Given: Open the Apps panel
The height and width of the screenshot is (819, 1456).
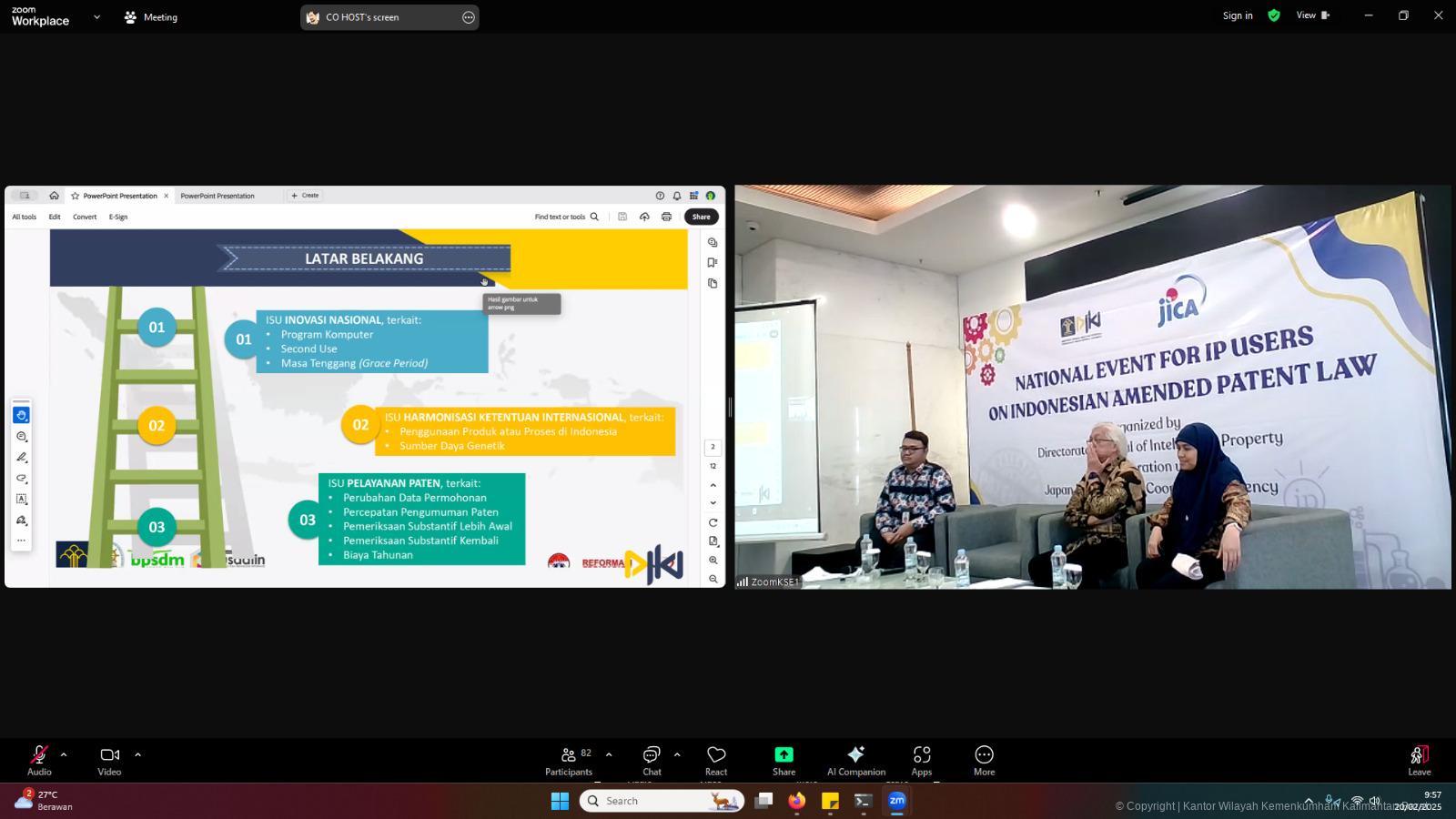Looking at the screenshot, I should pyautogui.click(x=922, y=760).
